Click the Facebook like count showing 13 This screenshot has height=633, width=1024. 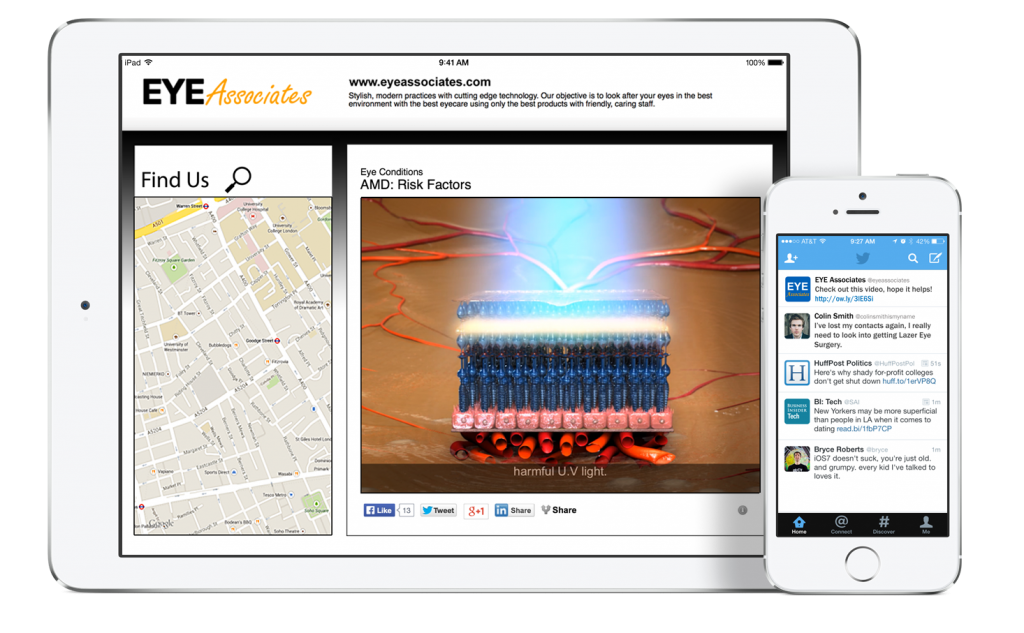pos(406,510)
